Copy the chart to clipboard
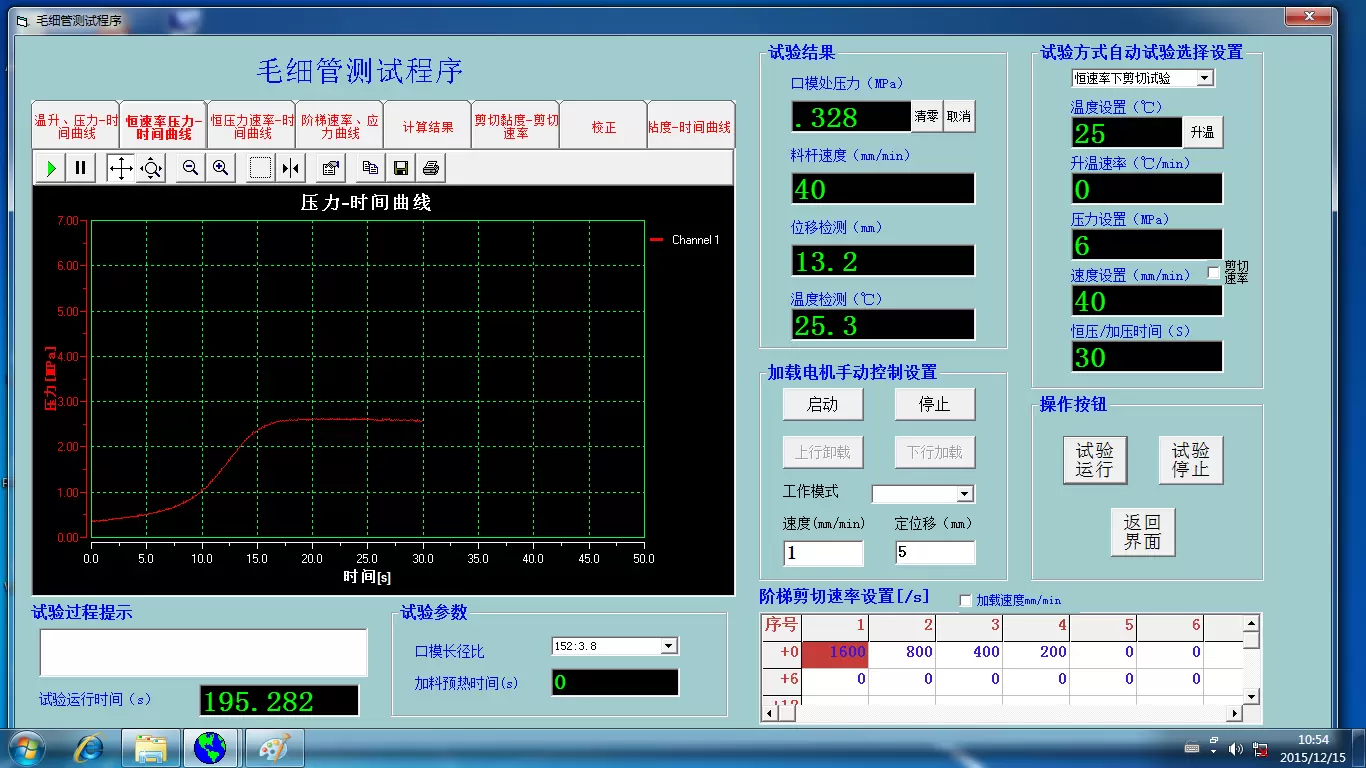 click(x=370, y=168)
